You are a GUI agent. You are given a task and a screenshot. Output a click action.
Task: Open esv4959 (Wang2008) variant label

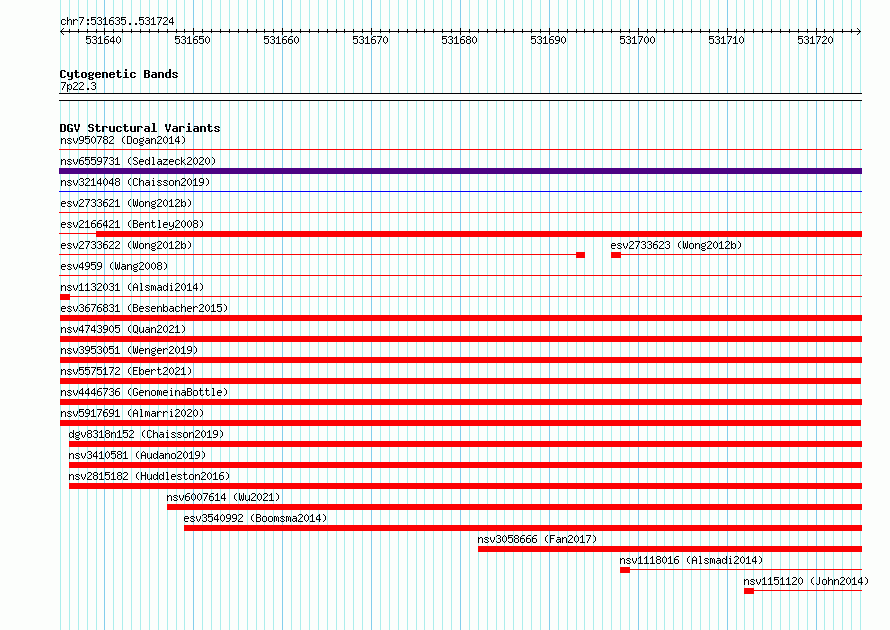click(114, 266)
